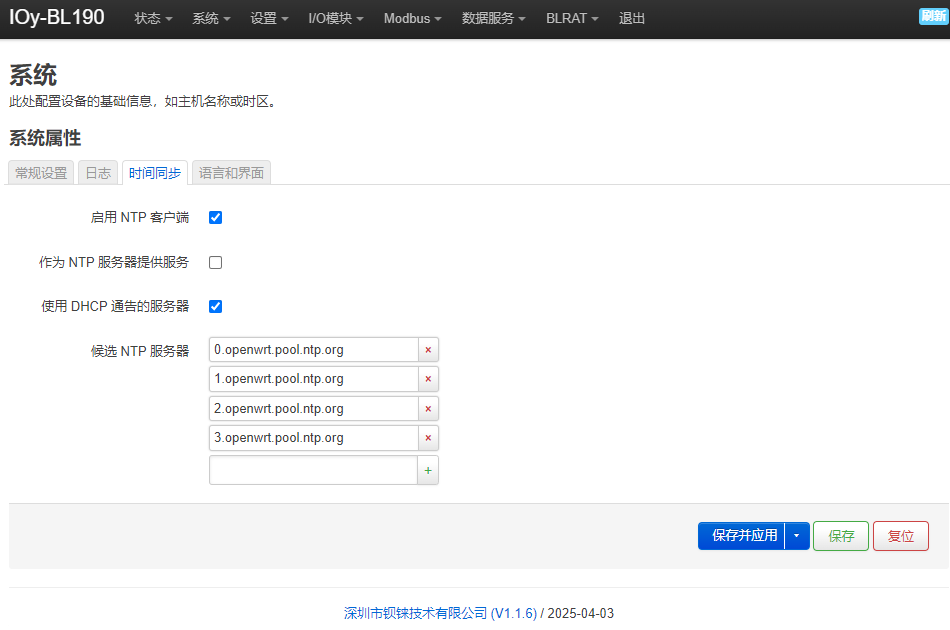
Task: Uncheck 使用 DHCP 通告的服务器 option
Action: 216,307
